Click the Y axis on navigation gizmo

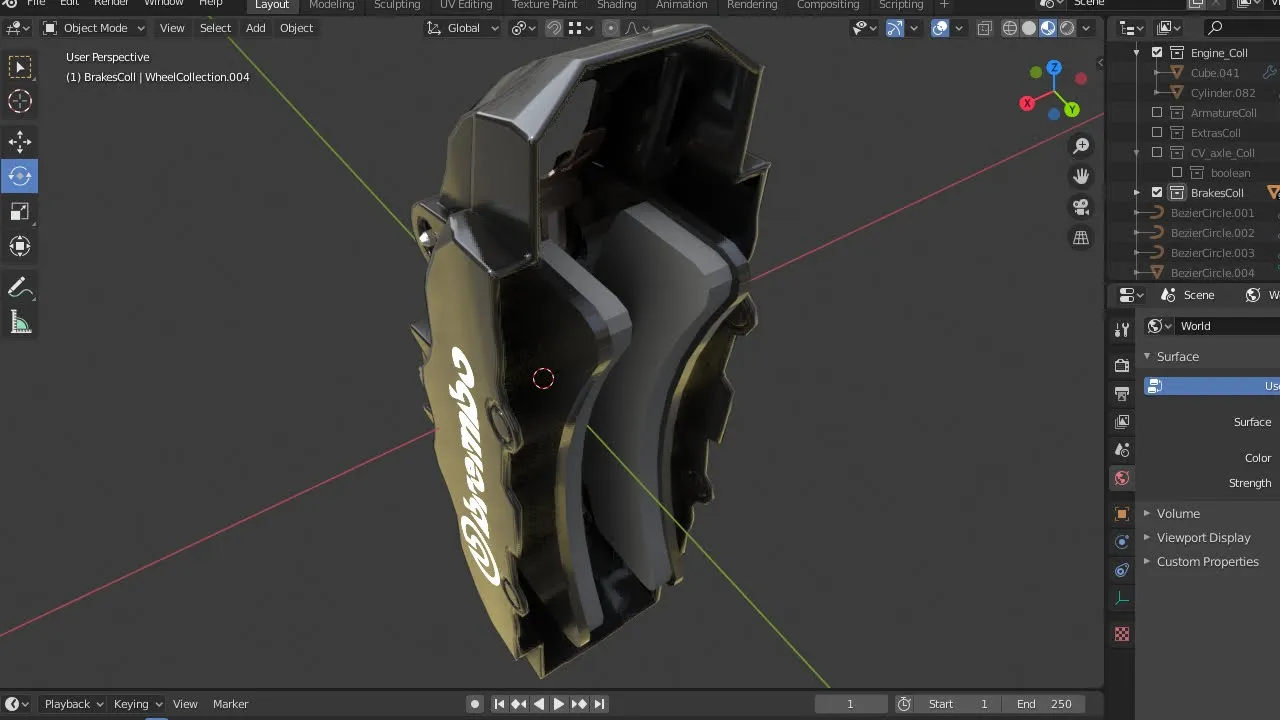click(x=1071, y=109)
